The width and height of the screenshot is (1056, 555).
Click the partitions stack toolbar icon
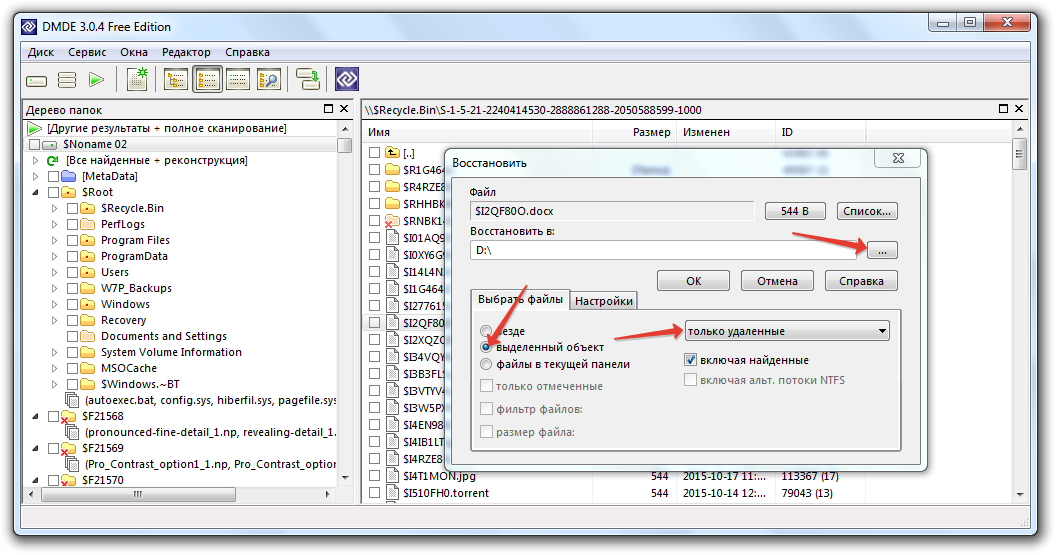pos(67,80)
